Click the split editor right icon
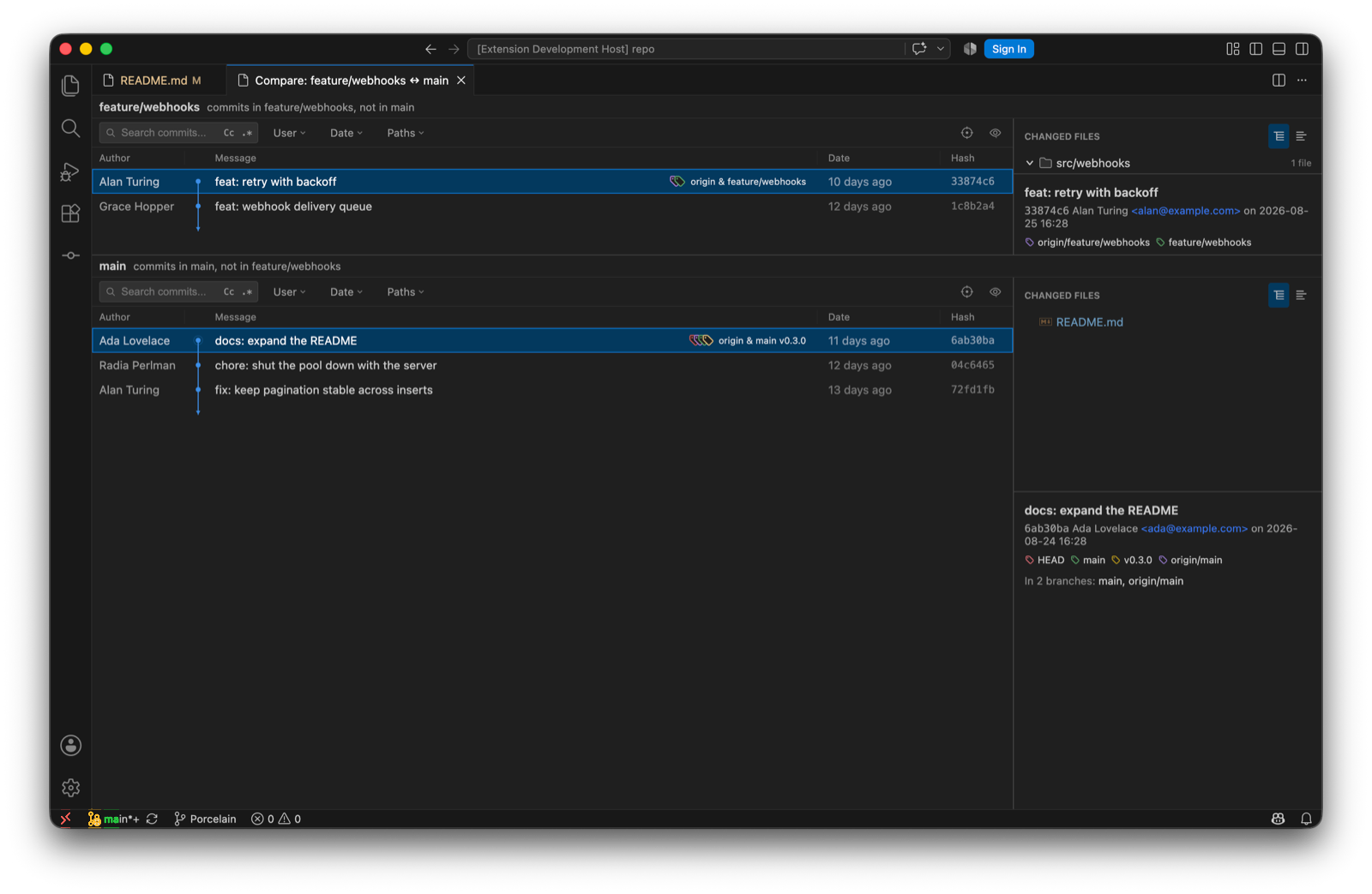Viewport: 1372px width, 894px height. pos(1279,80)
